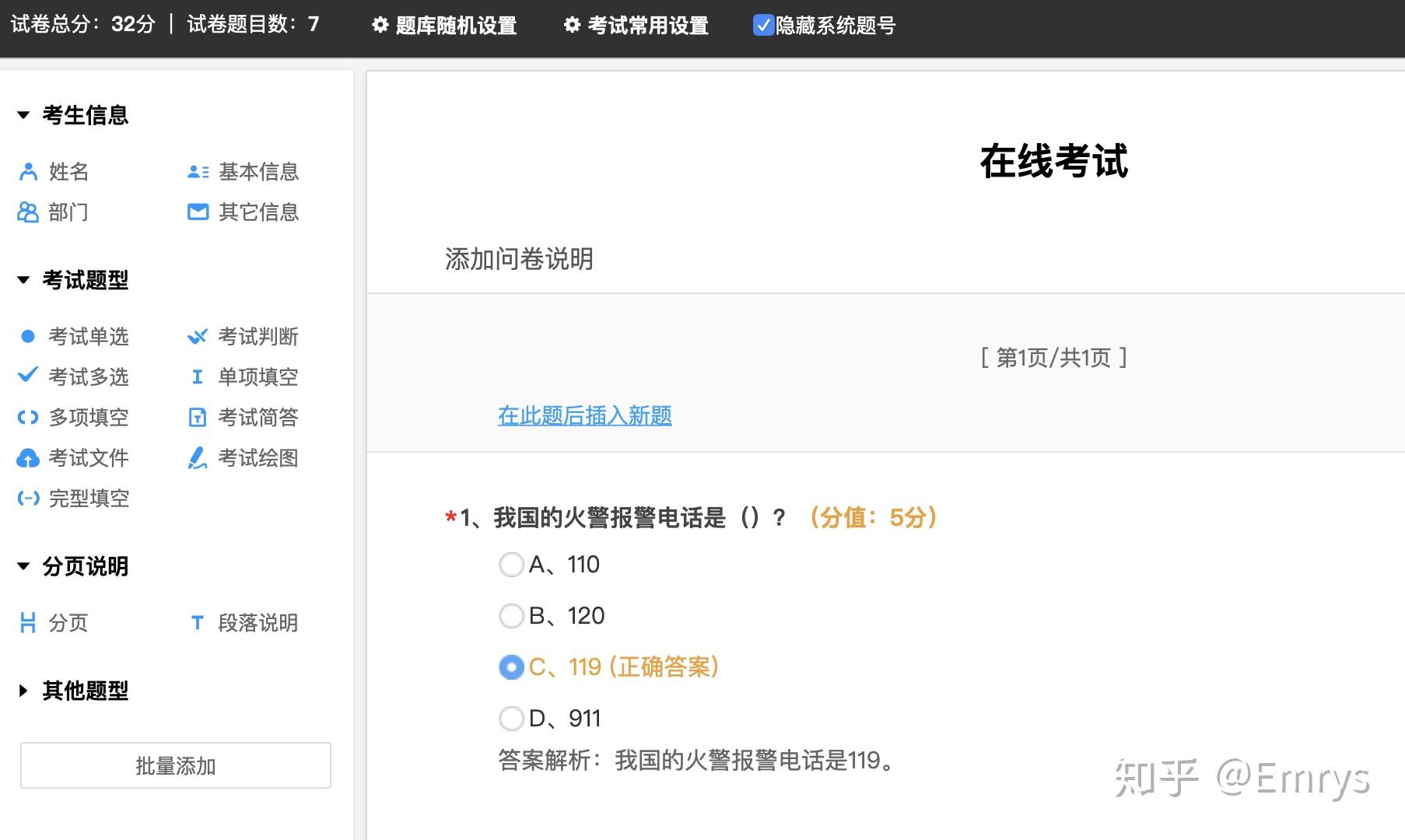The height and width of the screenshot is (840, 1405).
Task: Collapse the 考试题型 section
Action: 23,280
